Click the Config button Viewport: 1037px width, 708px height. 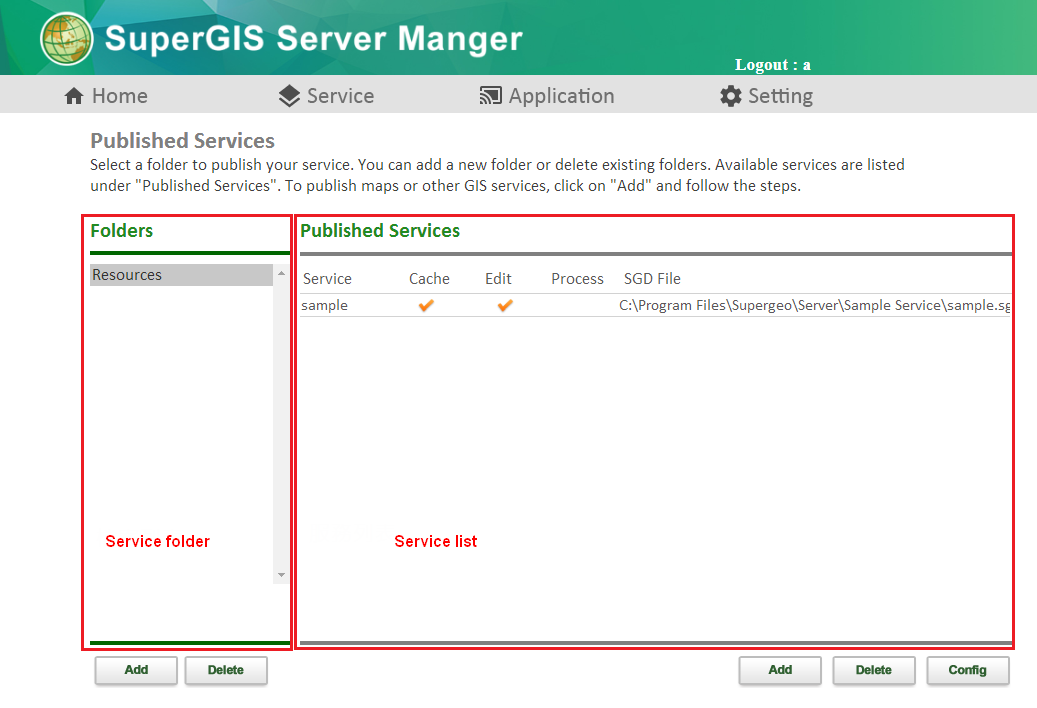pos(968,670)
